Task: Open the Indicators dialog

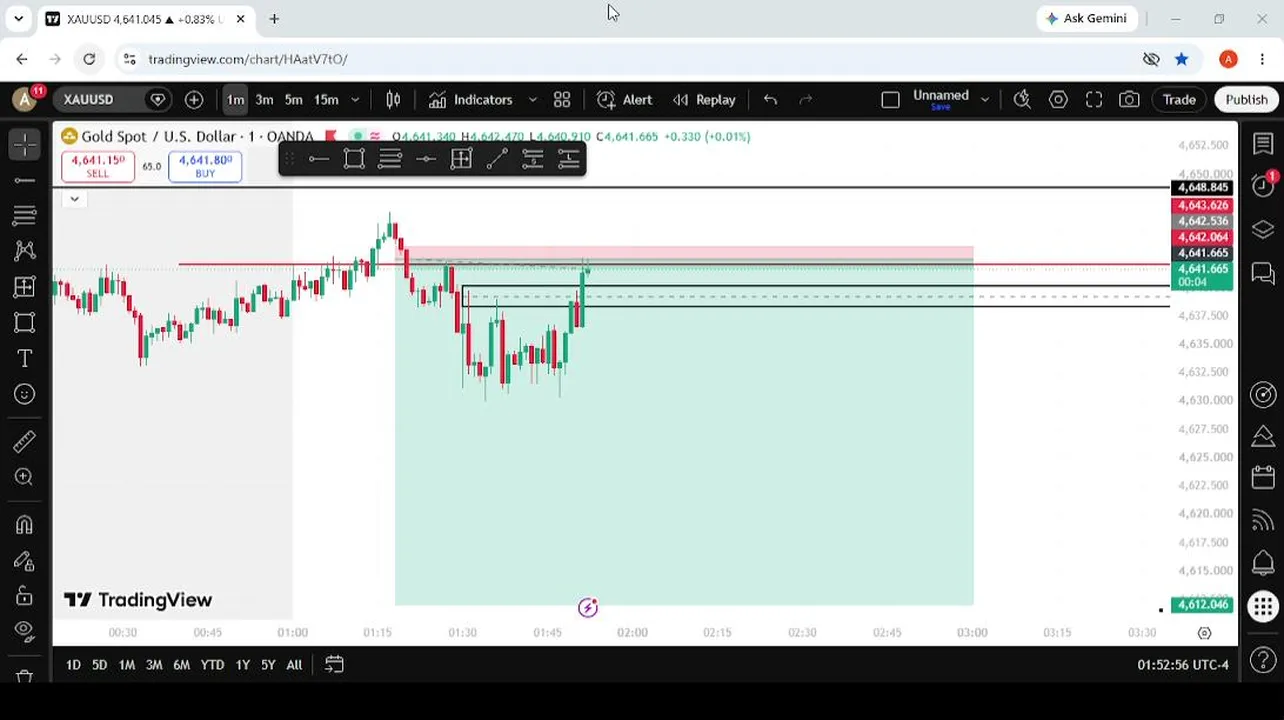Action: click(x=471, y=99)
